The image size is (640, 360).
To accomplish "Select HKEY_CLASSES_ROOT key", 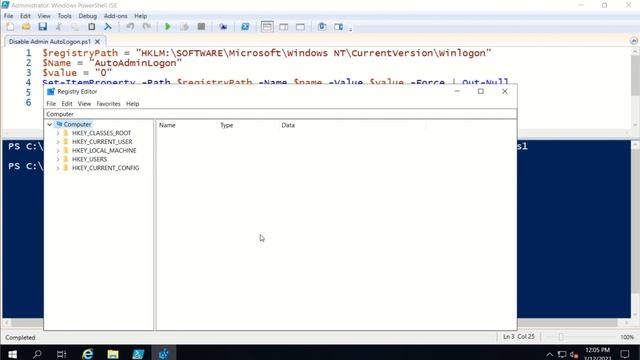I will pyautogui.click(x=102, y=133).
